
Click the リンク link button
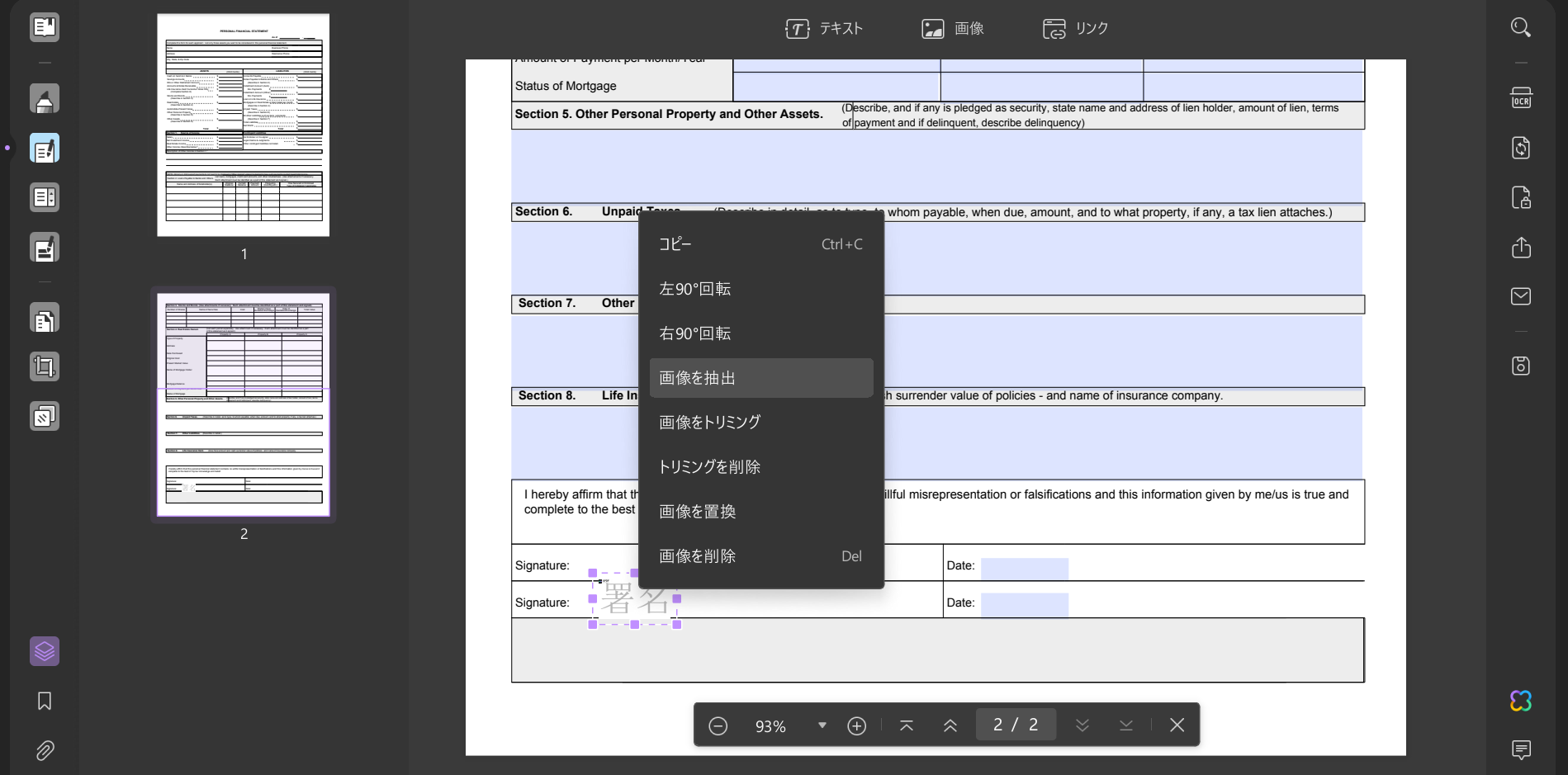(x=1076, y=29)
